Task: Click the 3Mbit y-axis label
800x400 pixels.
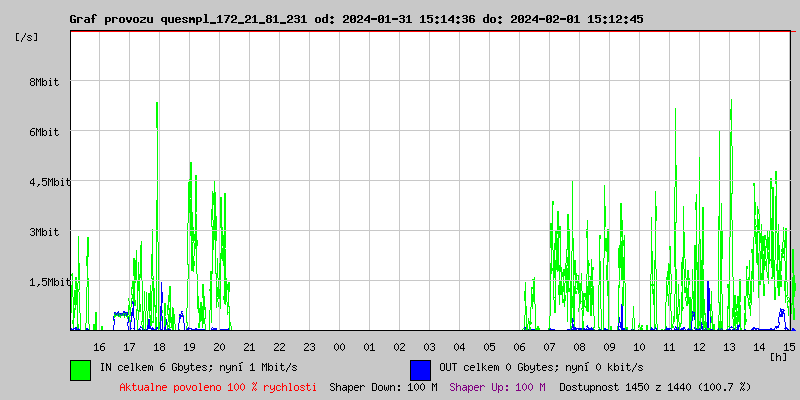Action: click(44, 232)
